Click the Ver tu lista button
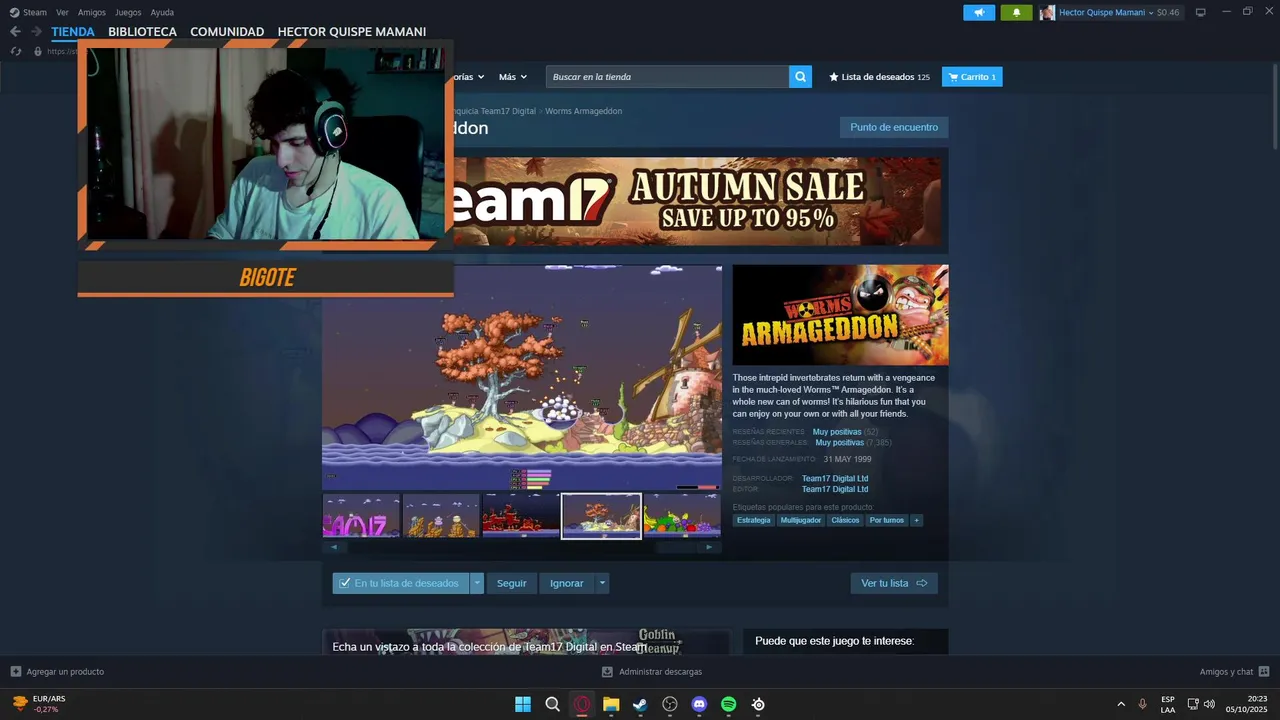1280x720 pixels. [894, 583]
